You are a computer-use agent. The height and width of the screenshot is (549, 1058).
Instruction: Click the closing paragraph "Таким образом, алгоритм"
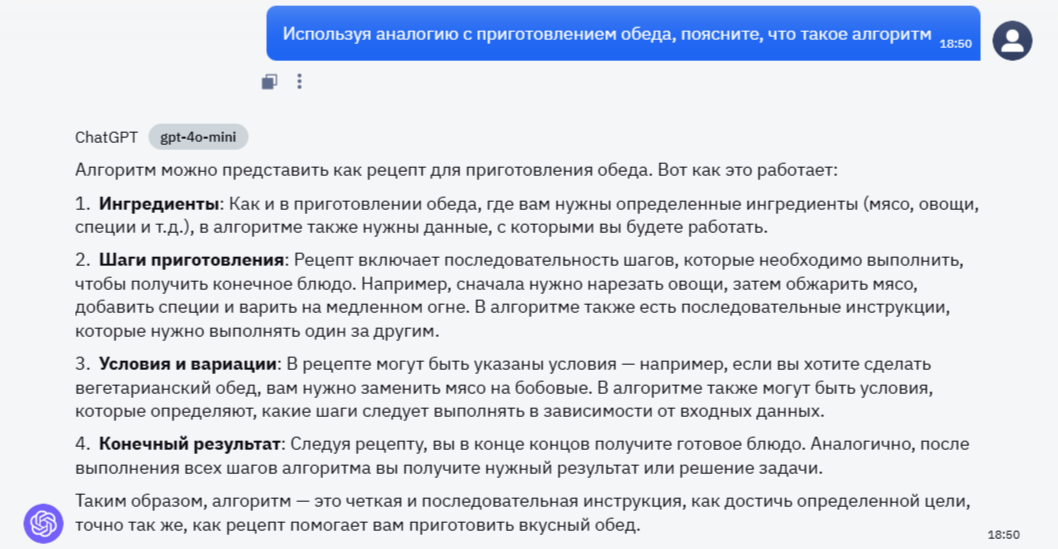523,513
